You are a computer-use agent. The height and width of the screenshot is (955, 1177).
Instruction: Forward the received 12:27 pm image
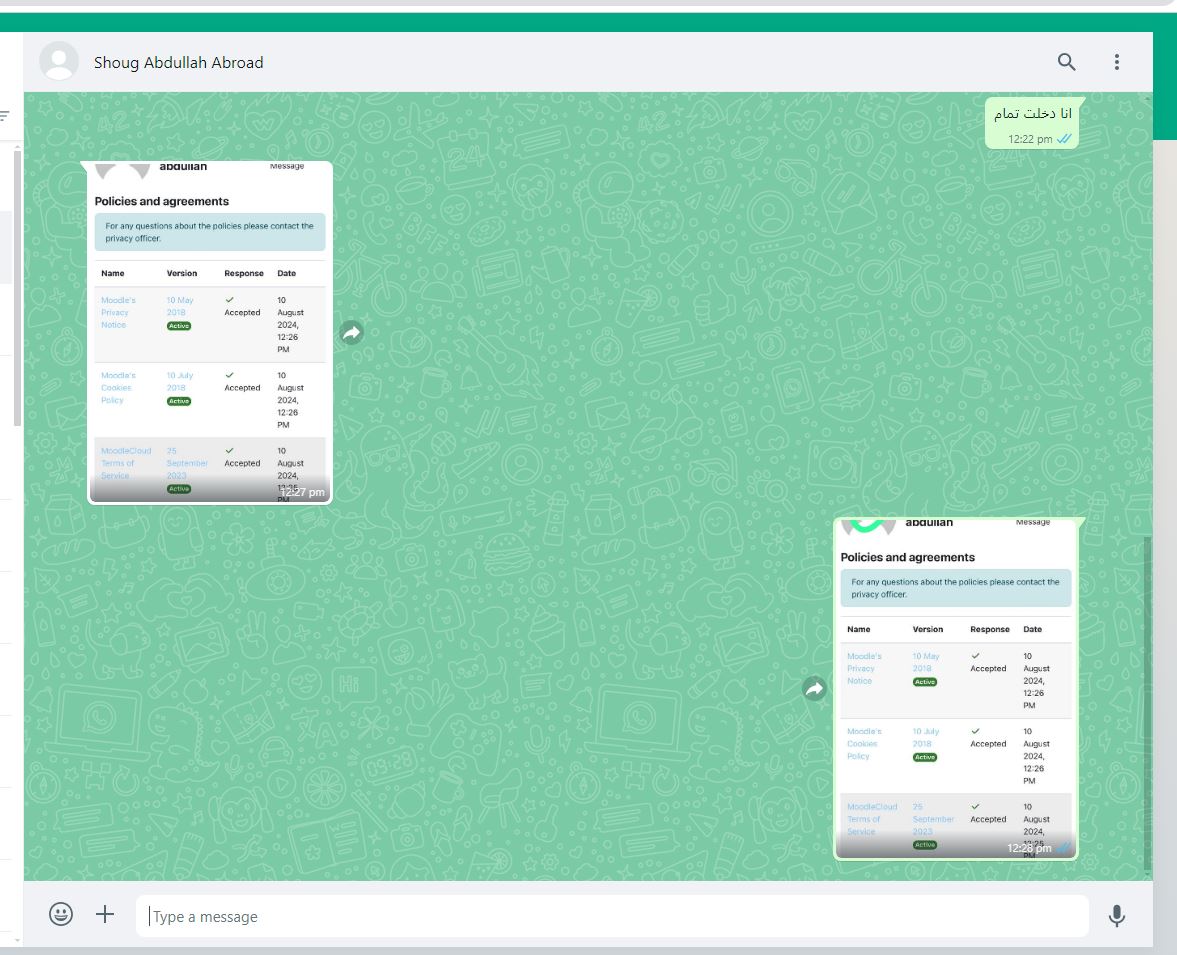click(x=351, y=333)
